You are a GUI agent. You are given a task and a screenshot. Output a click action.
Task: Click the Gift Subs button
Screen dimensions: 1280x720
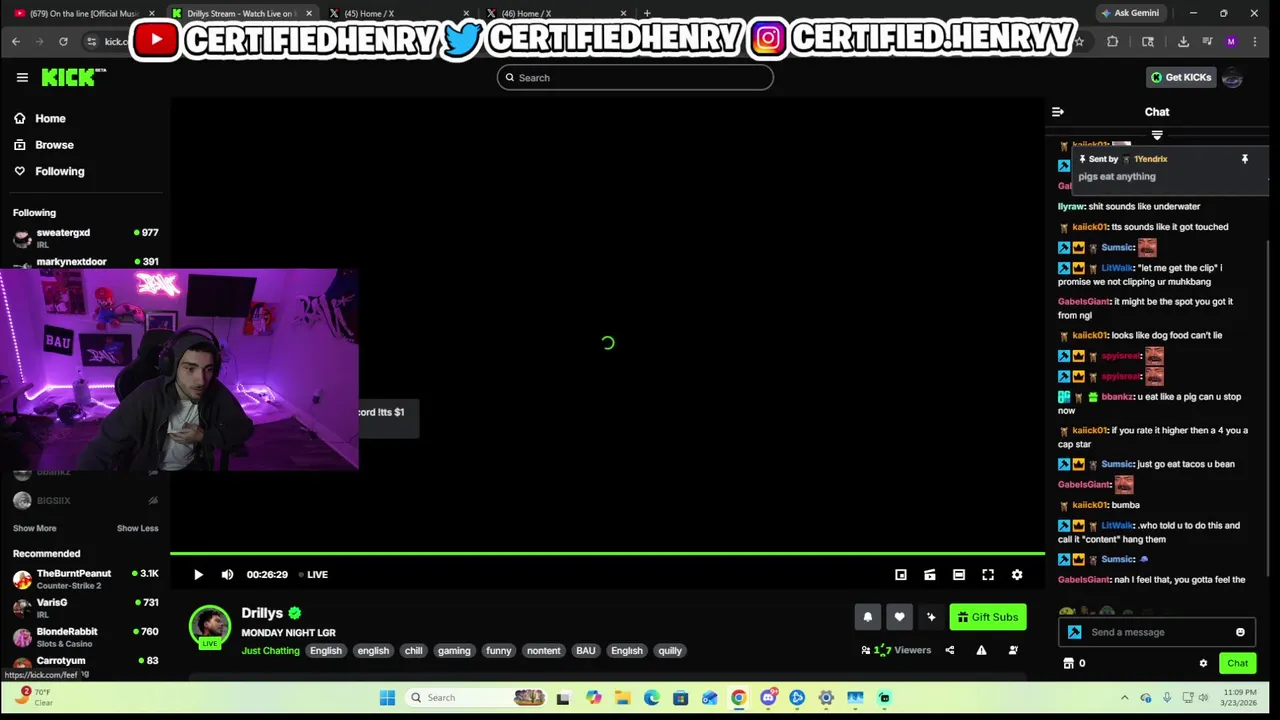pos(988,617)
